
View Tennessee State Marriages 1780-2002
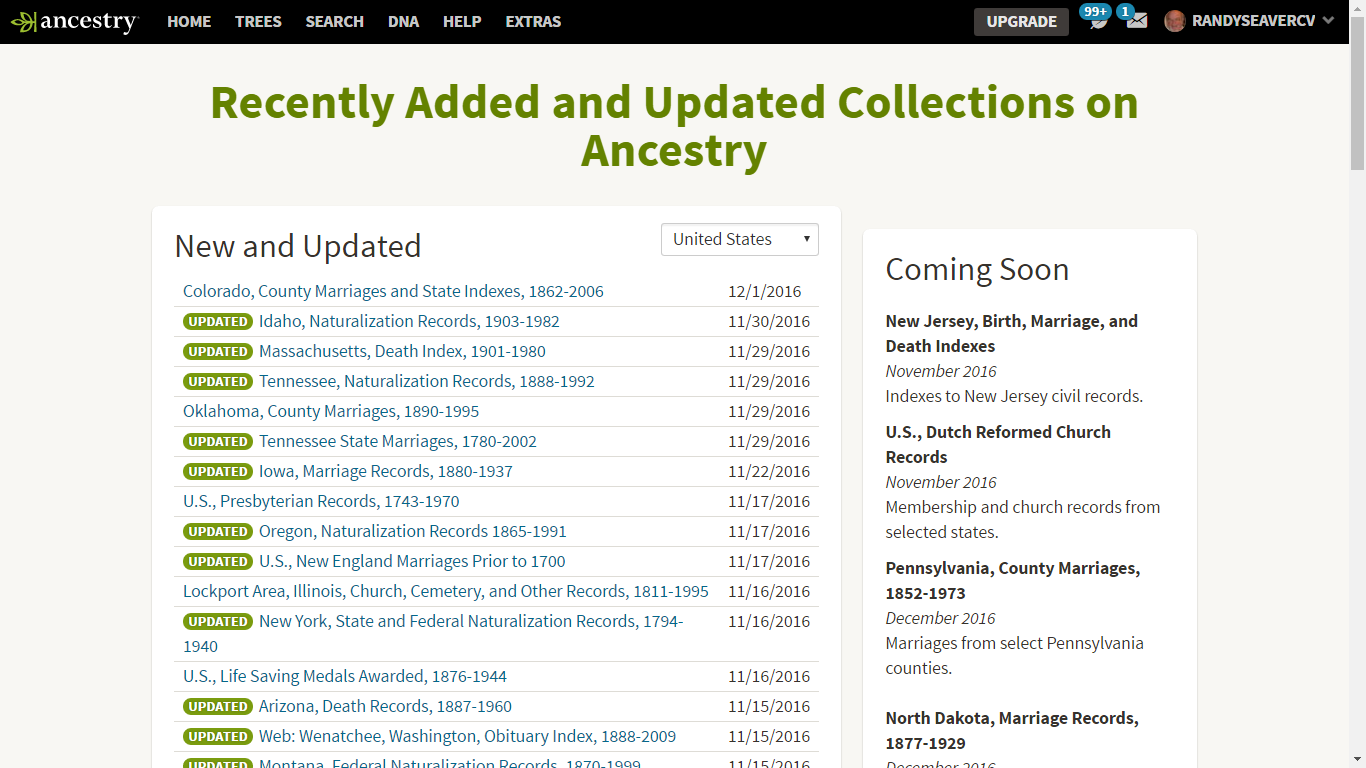(x=398, y=441)
